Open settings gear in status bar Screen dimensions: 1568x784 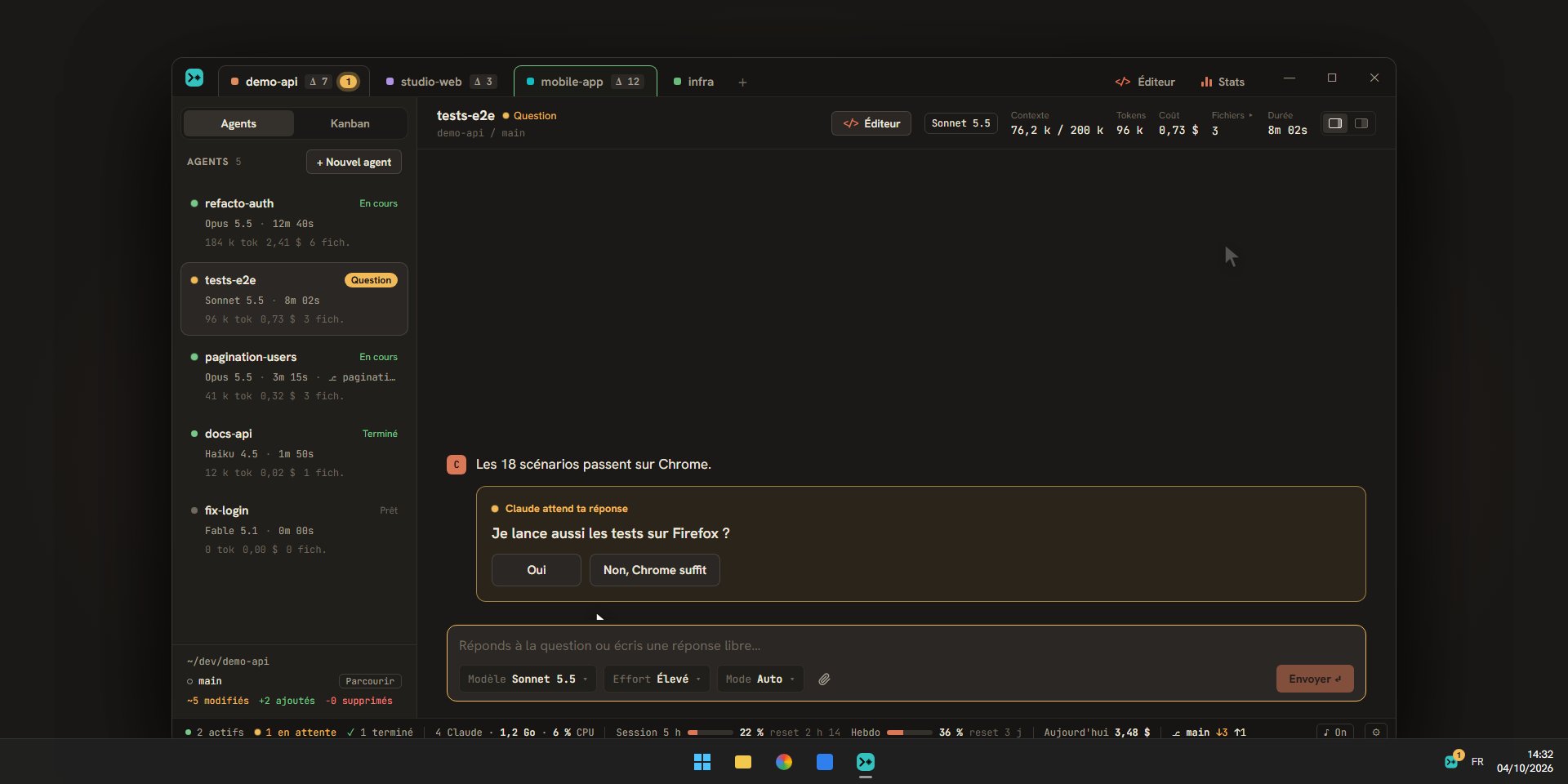click(1376, 733)
